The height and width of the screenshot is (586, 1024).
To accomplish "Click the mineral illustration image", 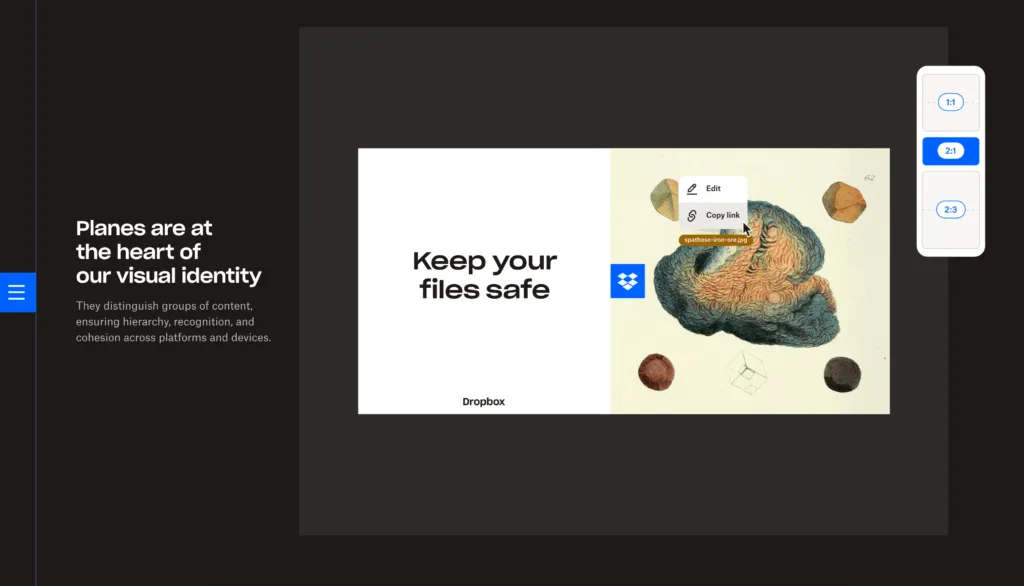I will coord(750,281).
